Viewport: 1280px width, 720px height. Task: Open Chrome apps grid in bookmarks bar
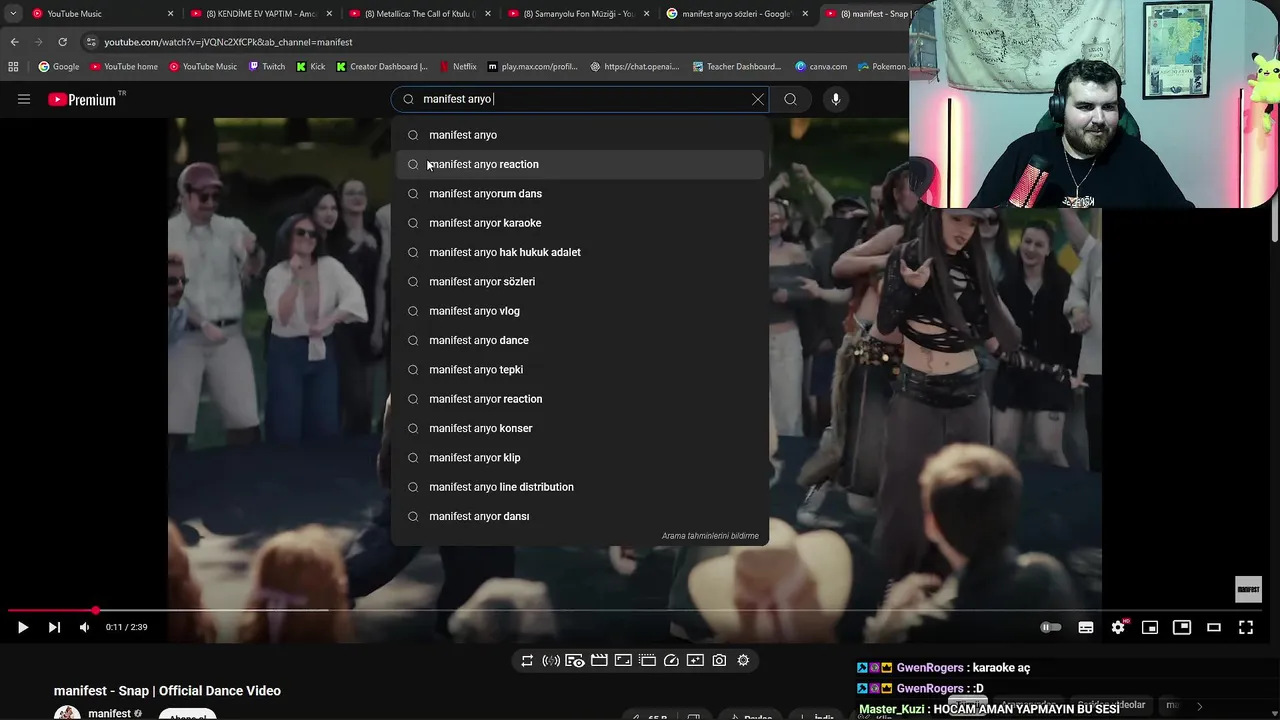(x=13, y=67)
